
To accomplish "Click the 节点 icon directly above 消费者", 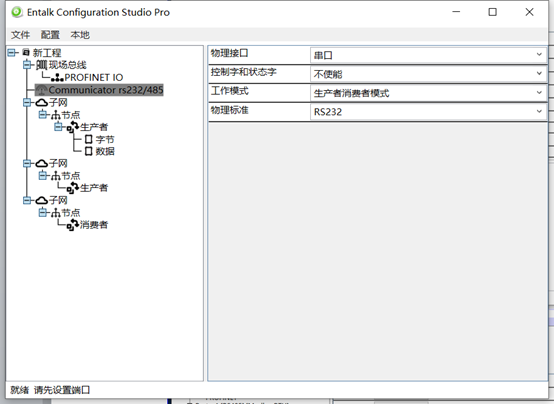I will point(56,212).
